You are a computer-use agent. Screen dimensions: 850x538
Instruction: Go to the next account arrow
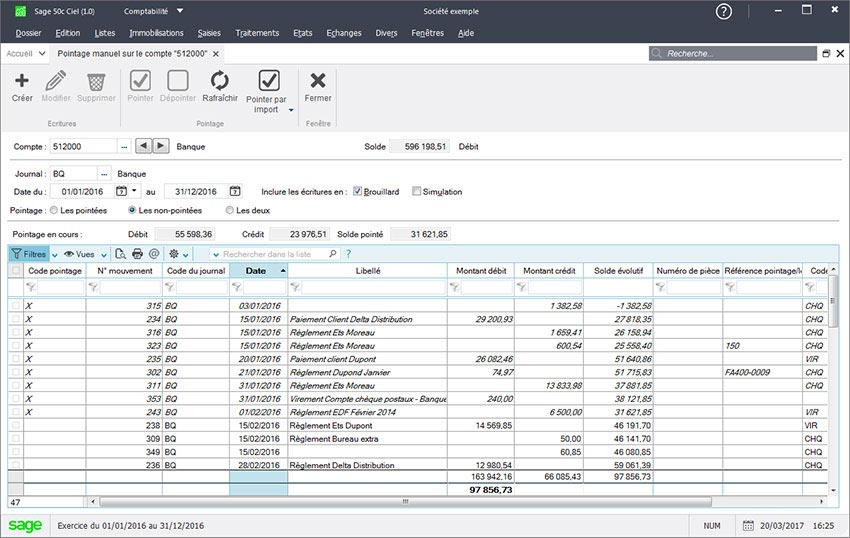pyautogui.click(x=160, y=146)
